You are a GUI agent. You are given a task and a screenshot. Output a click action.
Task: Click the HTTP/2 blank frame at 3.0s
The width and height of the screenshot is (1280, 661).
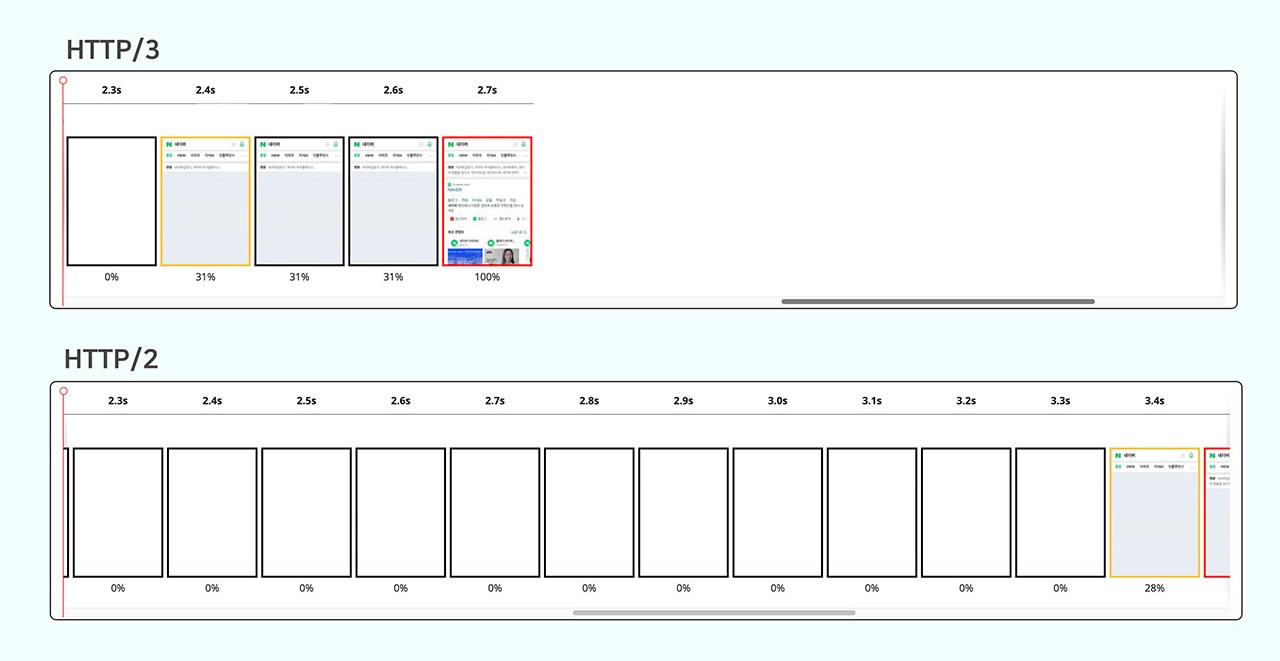(x=777, y=512)
